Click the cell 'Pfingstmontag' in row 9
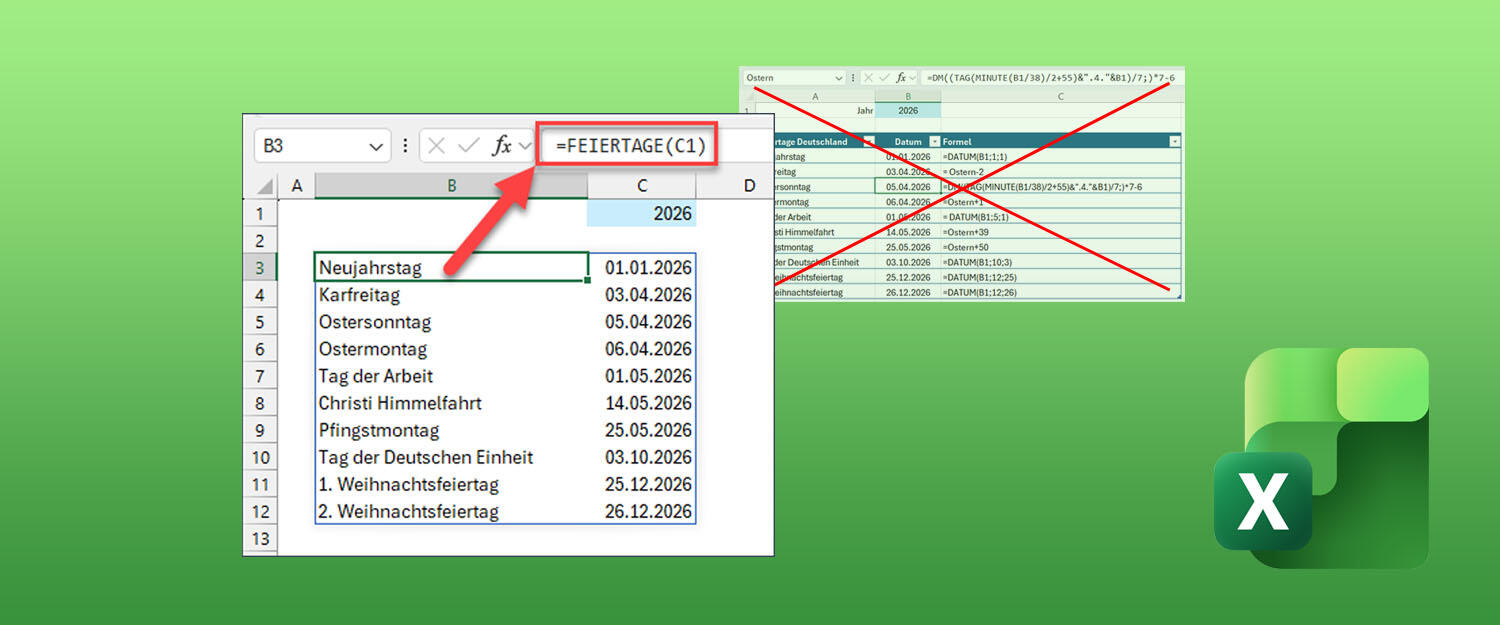The width and height of the screenshot is (1500, 625). pyautogui.click(x=452, y=430)
